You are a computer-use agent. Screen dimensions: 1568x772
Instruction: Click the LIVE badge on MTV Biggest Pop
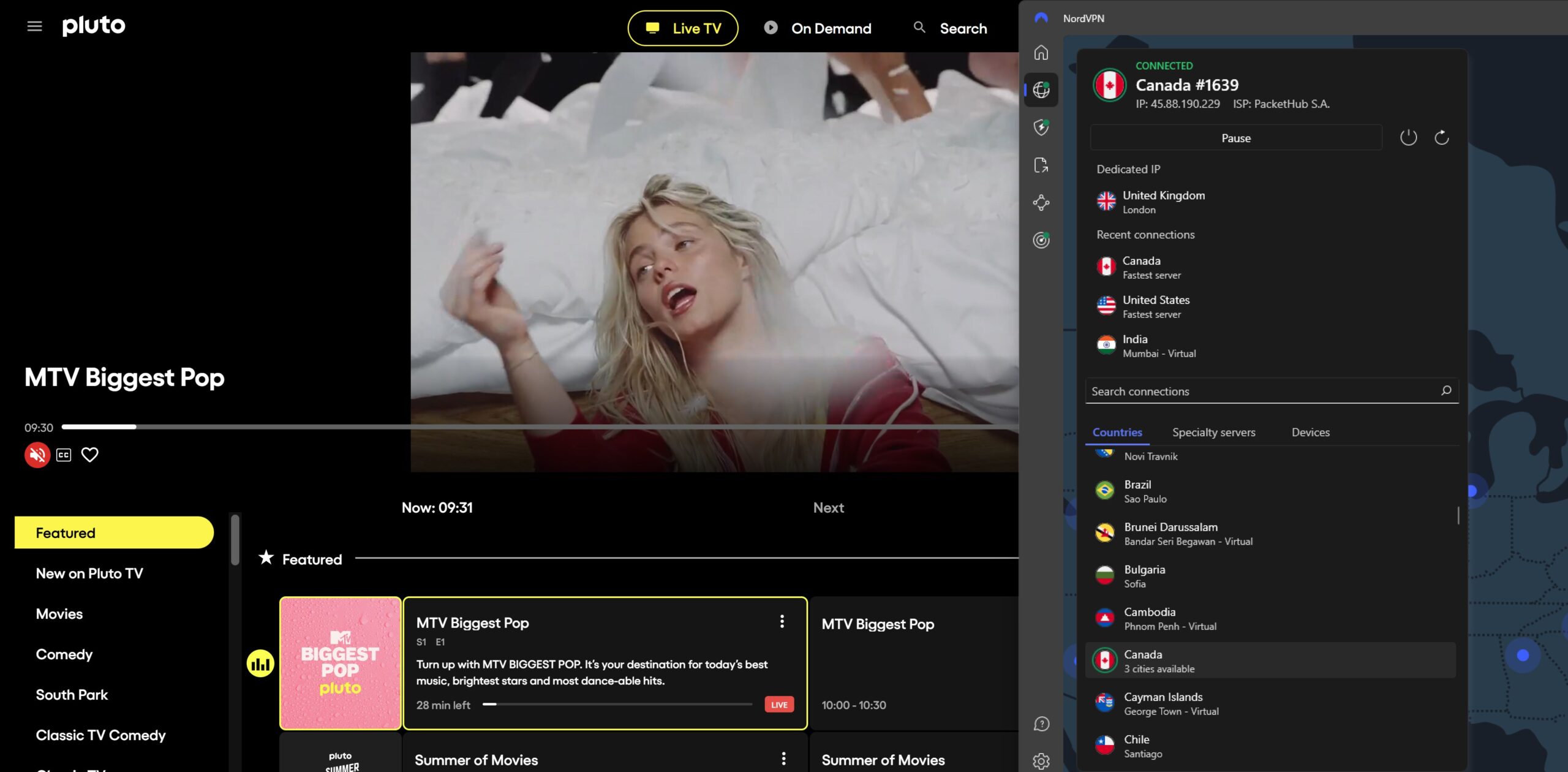[x=779, y=705]
